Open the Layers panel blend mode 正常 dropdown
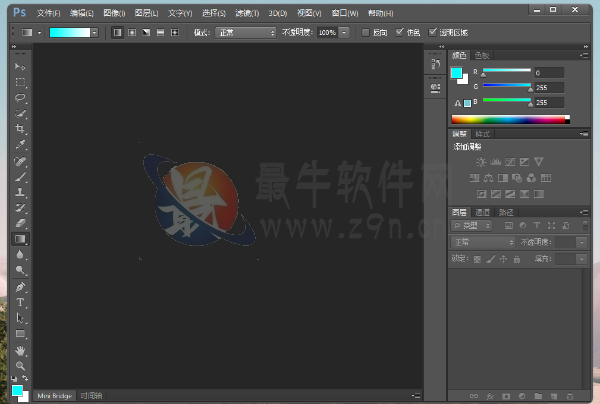This screenshot has width=600, height=404. [x=483, y=242]
